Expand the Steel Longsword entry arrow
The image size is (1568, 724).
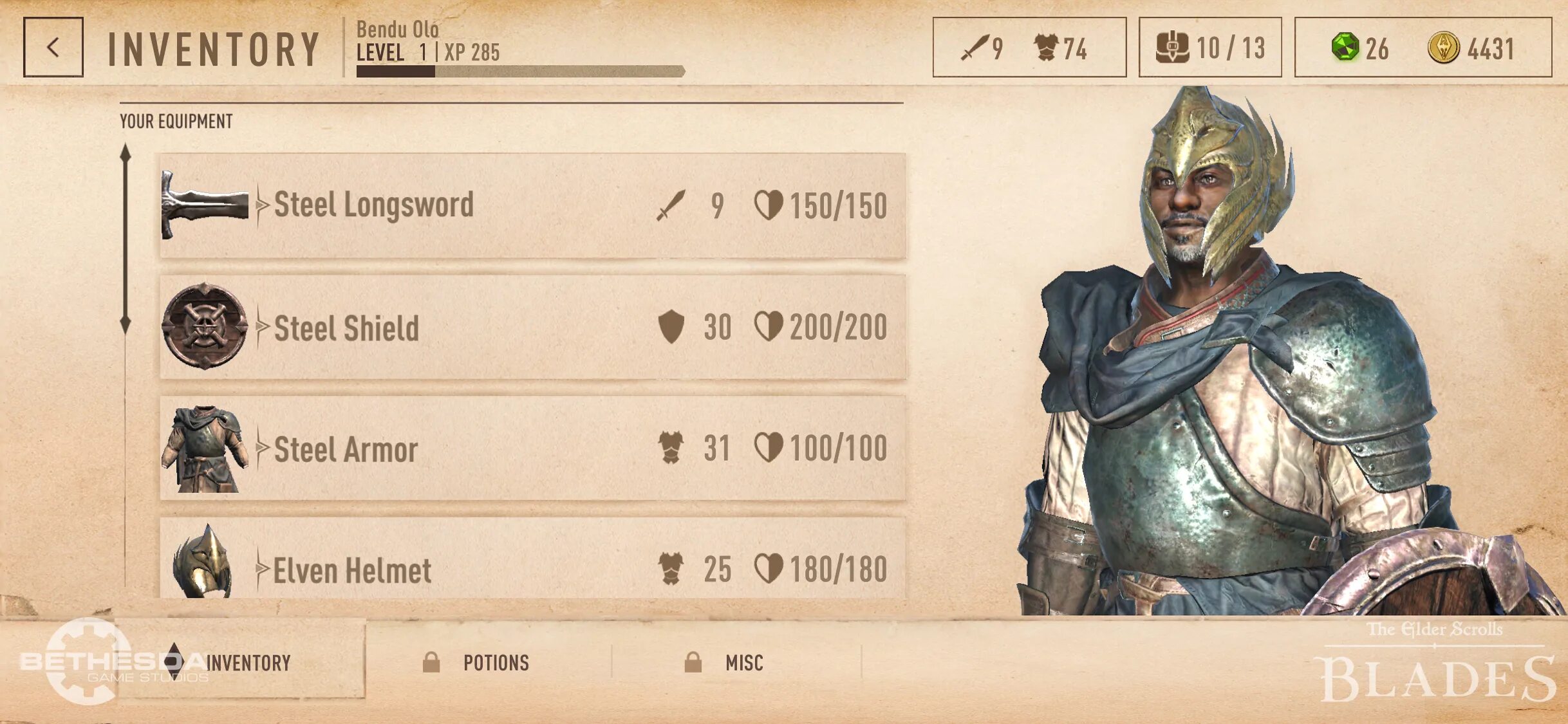261,205
